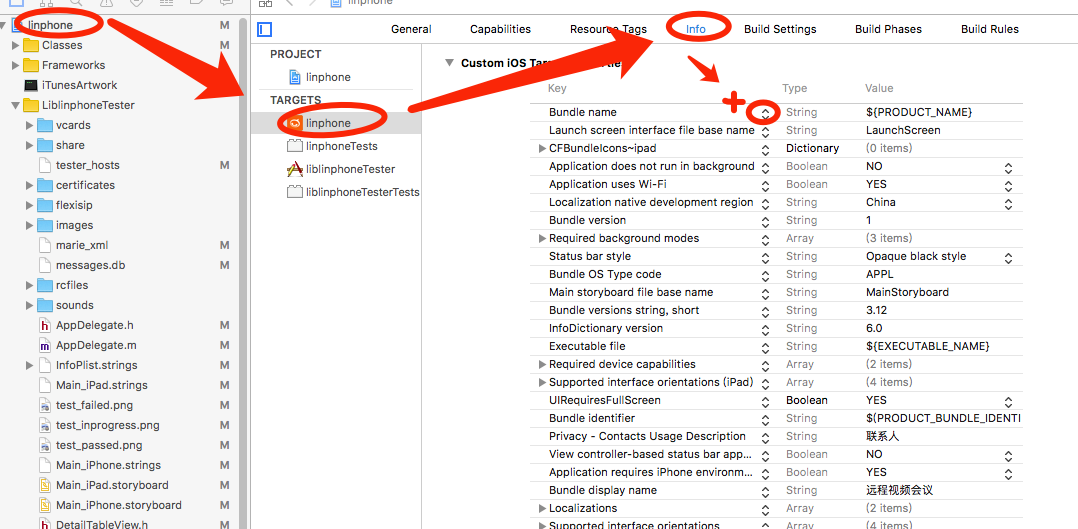Select the messages.db file in navigator

click(x=90, y=265)
